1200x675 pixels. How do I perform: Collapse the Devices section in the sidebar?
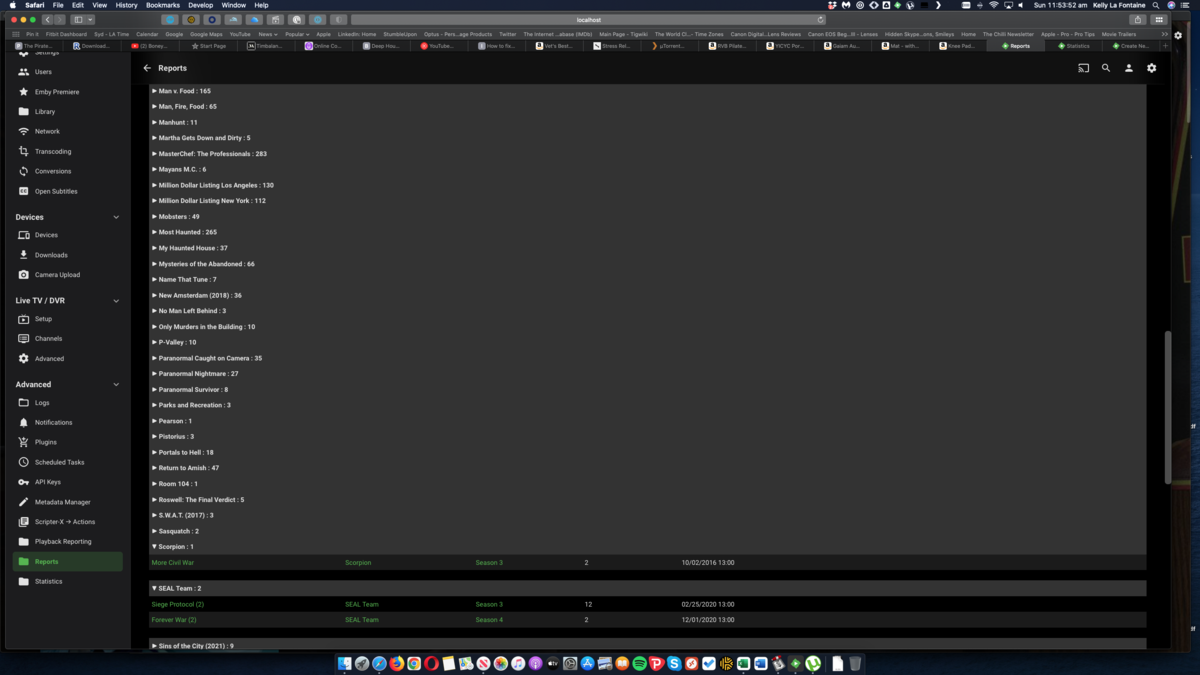[117, 217]
